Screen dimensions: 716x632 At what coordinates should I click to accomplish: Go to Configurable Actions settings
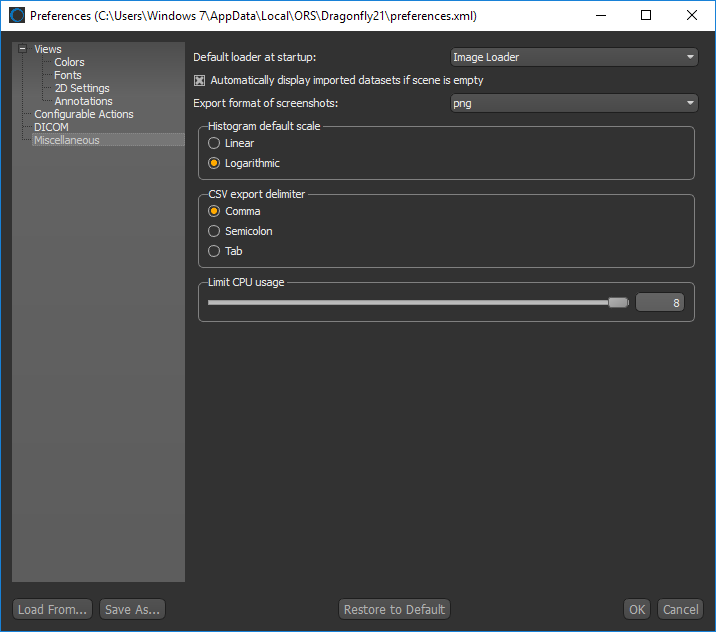[83, 114]
